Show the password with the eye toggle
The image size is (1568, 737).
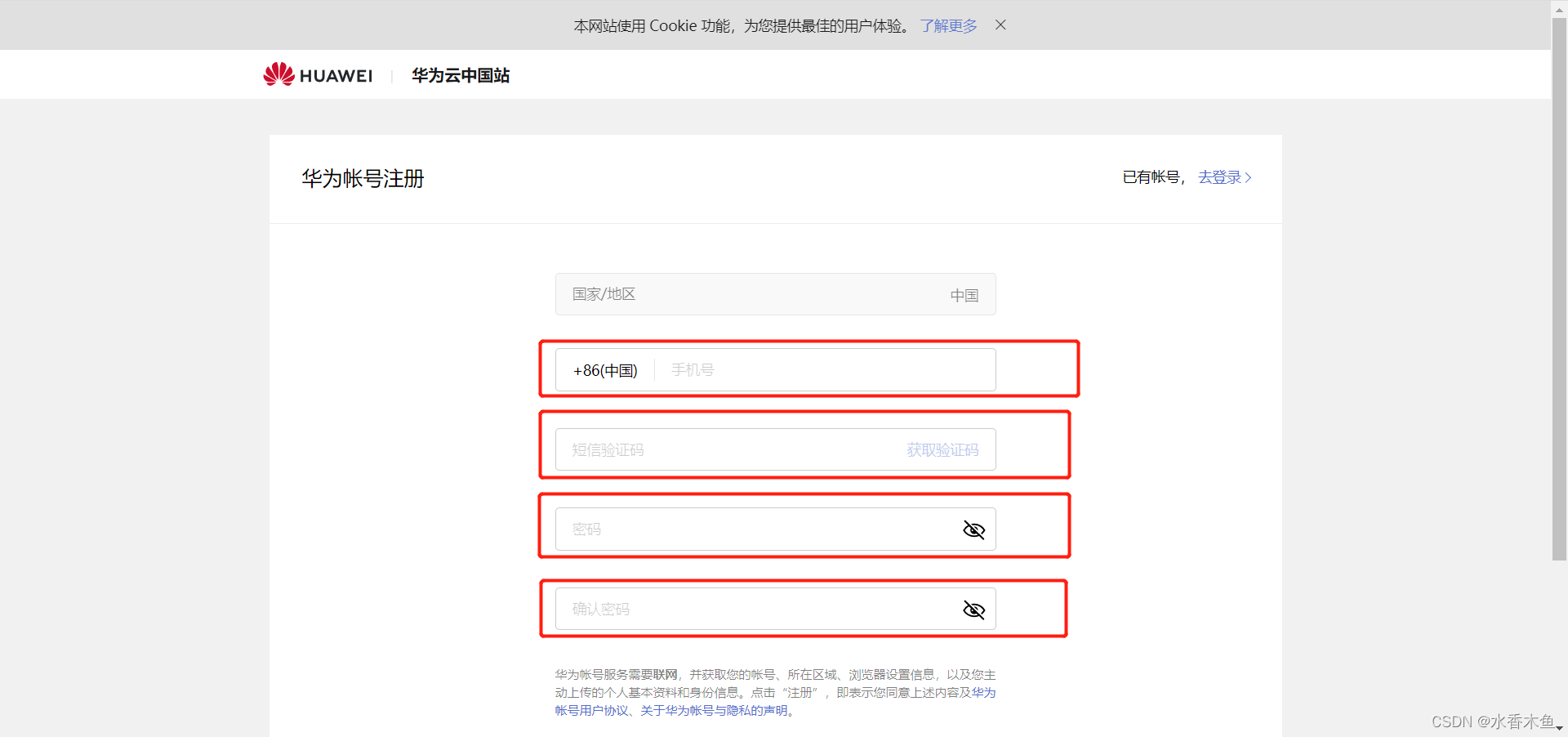pyautogui.click(x=973, y=529)
